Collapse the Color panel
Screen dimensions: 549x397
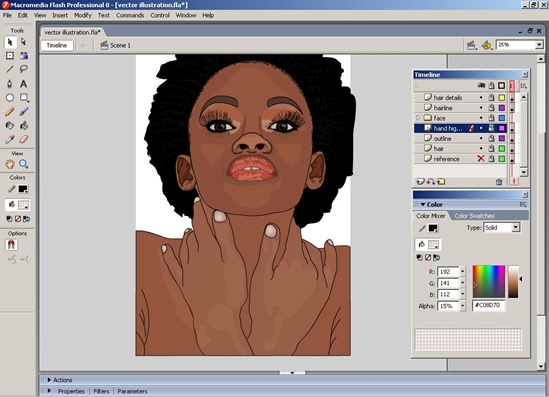(423, 204)
